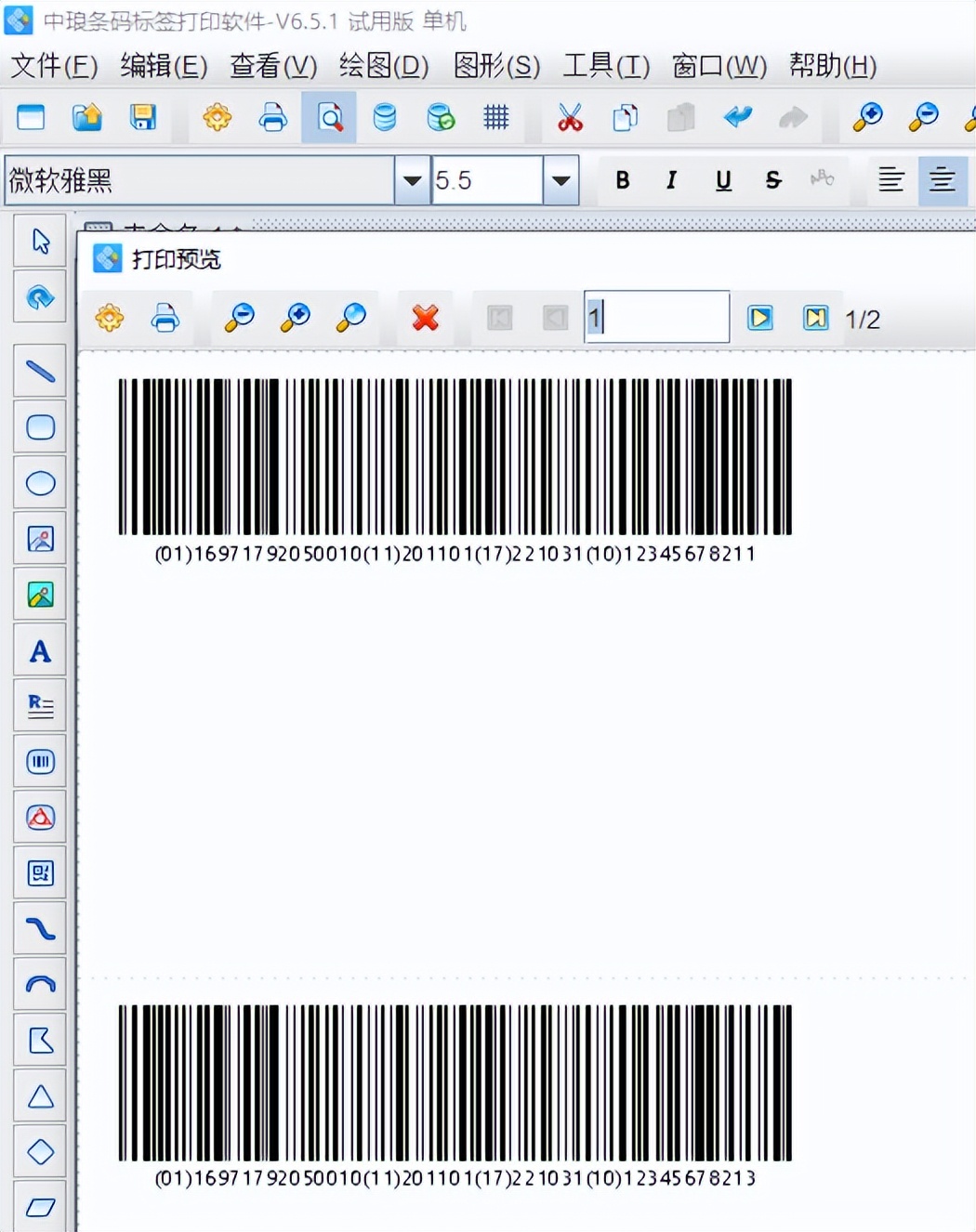Screen dimensions: 976x1232
Task: Select the rotate arrow tool in sidebar
Action: 40,296
